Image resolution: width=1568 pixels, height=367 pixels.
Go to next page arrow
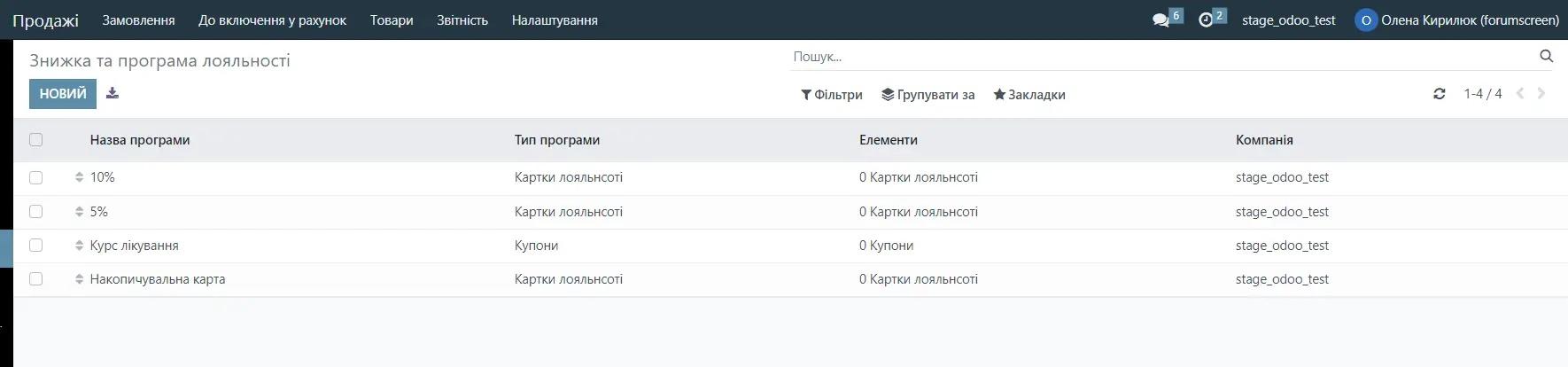click(x=1541, y=94)
